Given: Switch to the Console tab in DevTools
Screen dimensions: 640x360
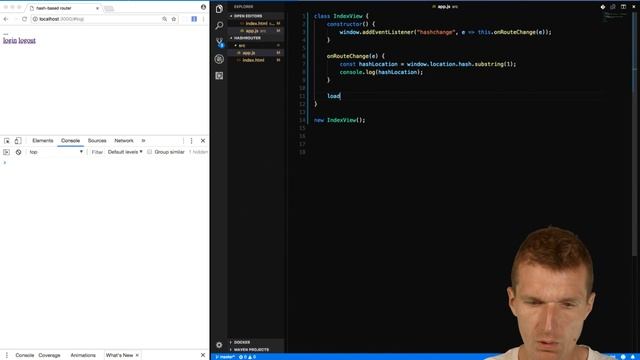Looking at the screenshot, I should [x=70, y=141].
